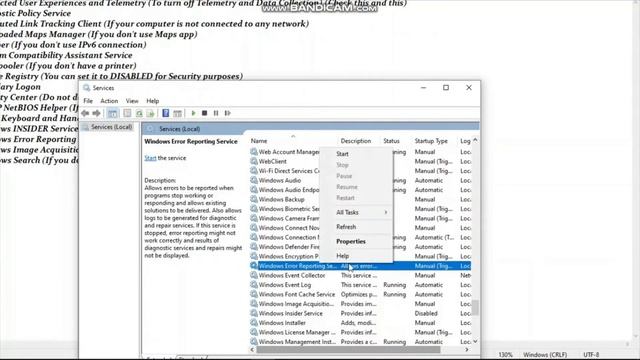Select the Windows Insider Service row
The height and width of the screenshot is (360, 640).
360,313
